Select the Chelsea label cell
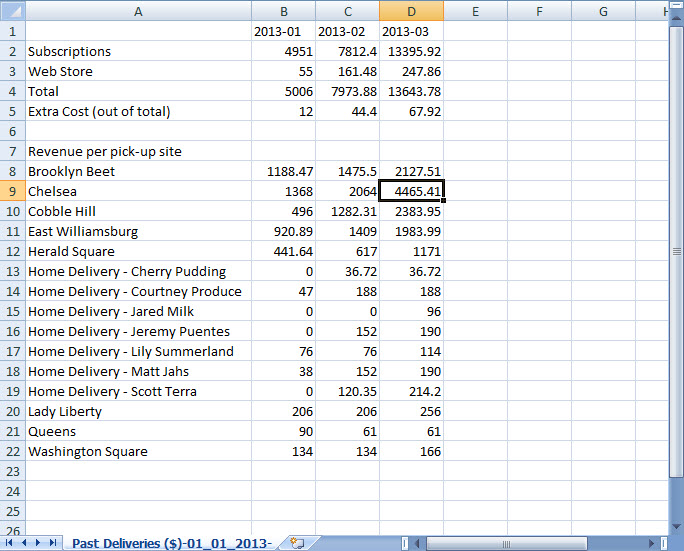This screenshot has width=684, height=551. (138, 191)
